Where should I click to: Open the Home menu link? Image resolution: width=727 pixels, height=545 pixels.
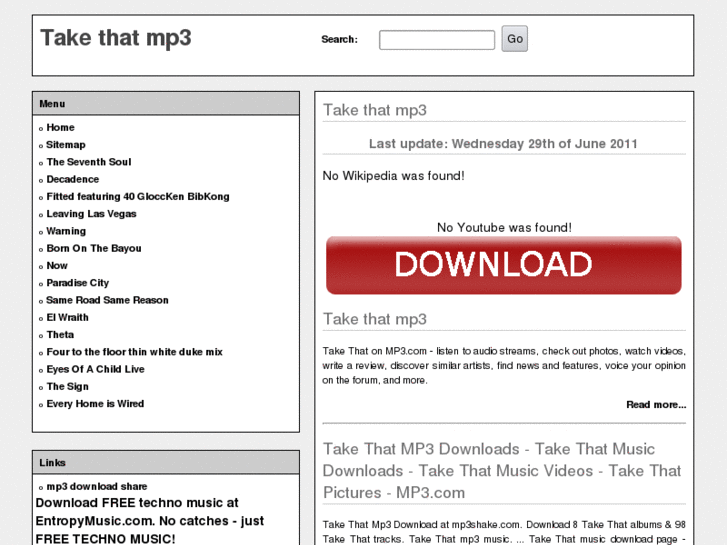pyautogui.click(x=60, y=128)
